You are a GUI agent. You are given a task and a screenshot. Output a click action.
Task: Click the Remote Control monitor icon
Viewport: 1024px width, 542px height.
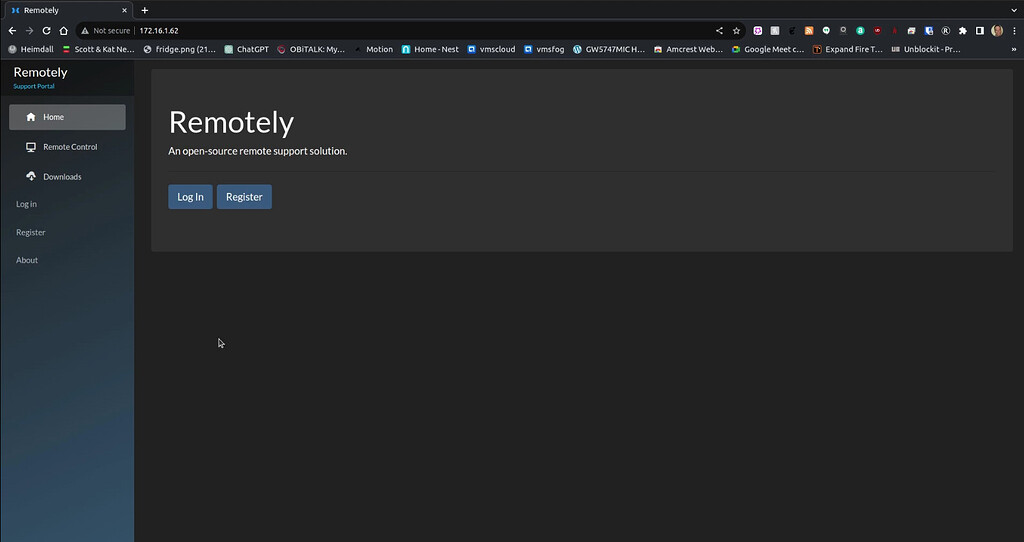(31, 147)
